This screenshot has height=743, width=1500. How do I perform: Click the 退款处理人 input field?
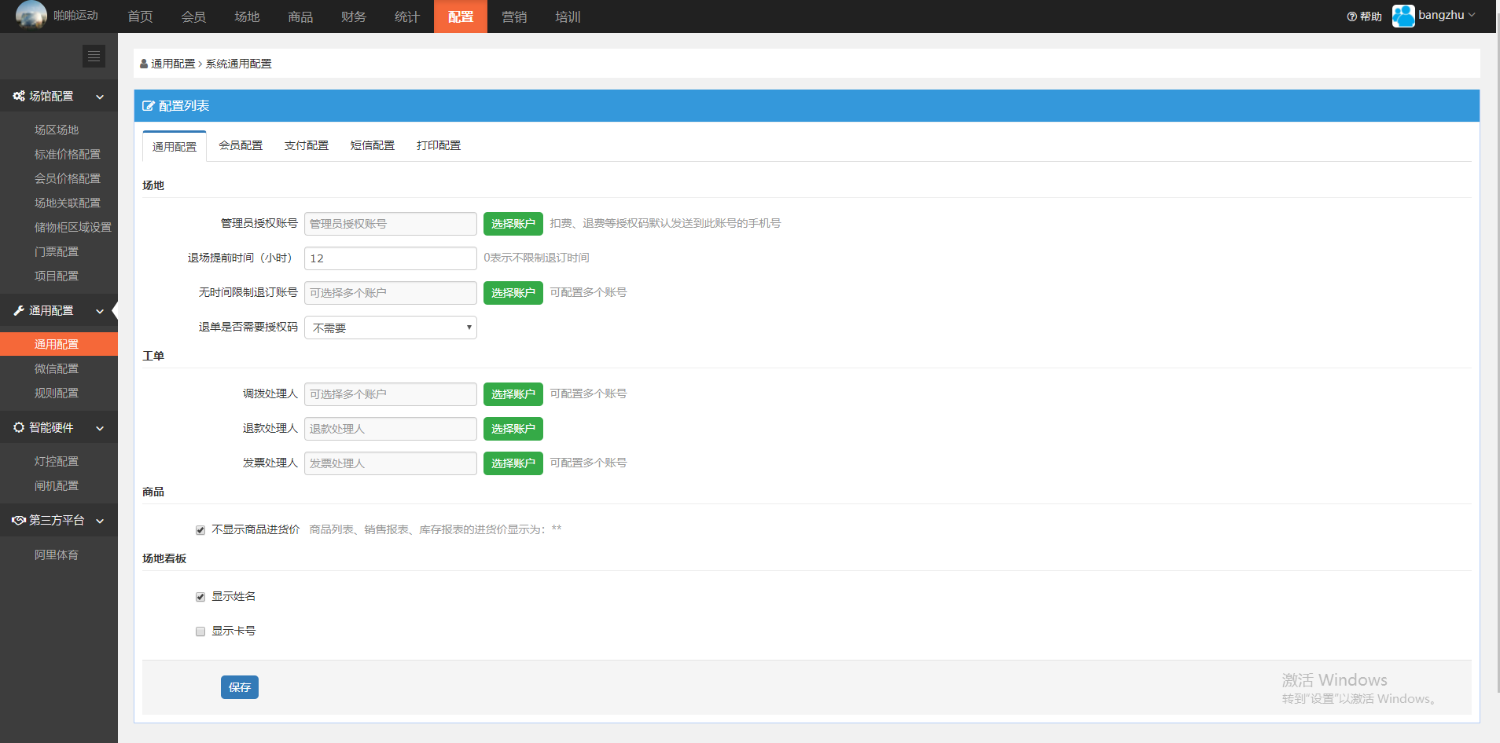click(390, 429)
